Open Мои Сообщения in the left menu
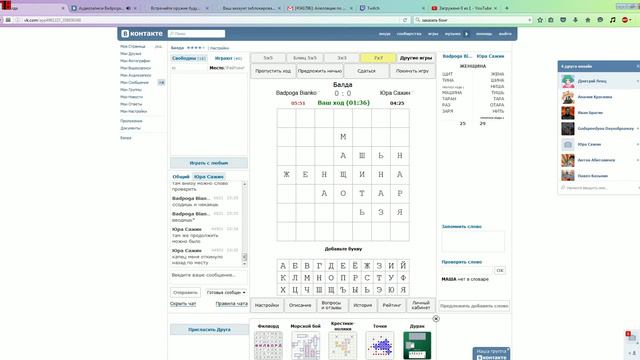Viewport: 640px width, 360px height. click(134, 82)
